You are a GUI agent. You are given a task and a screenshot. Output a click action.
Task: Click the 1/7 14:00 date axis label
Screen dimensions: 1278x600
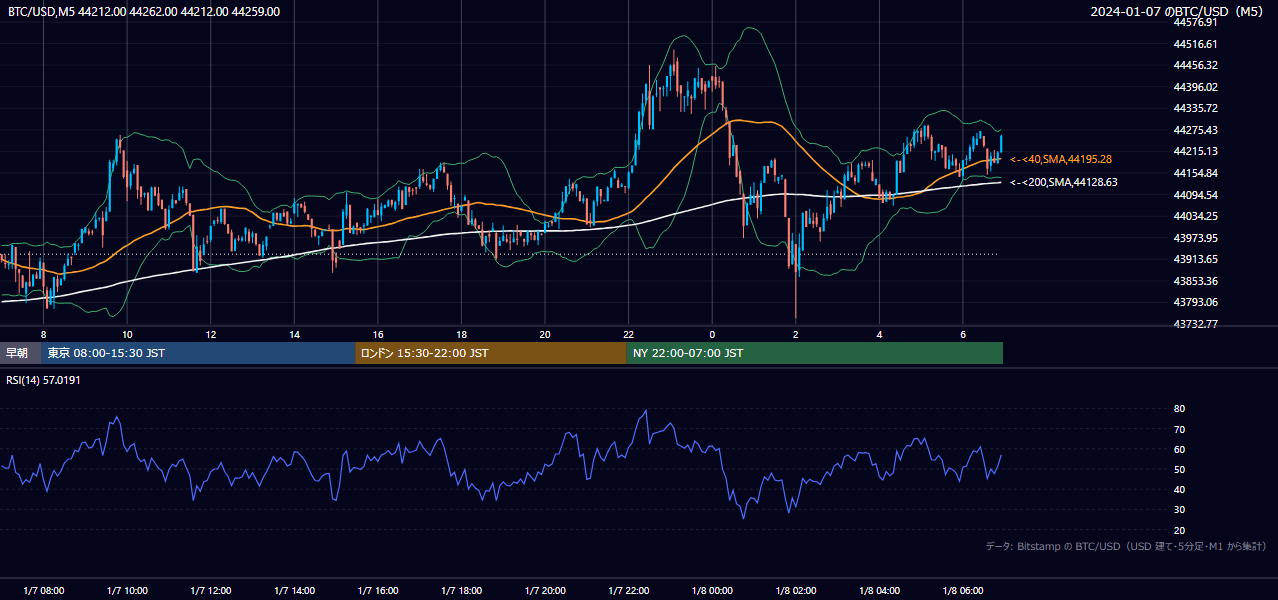295,591
